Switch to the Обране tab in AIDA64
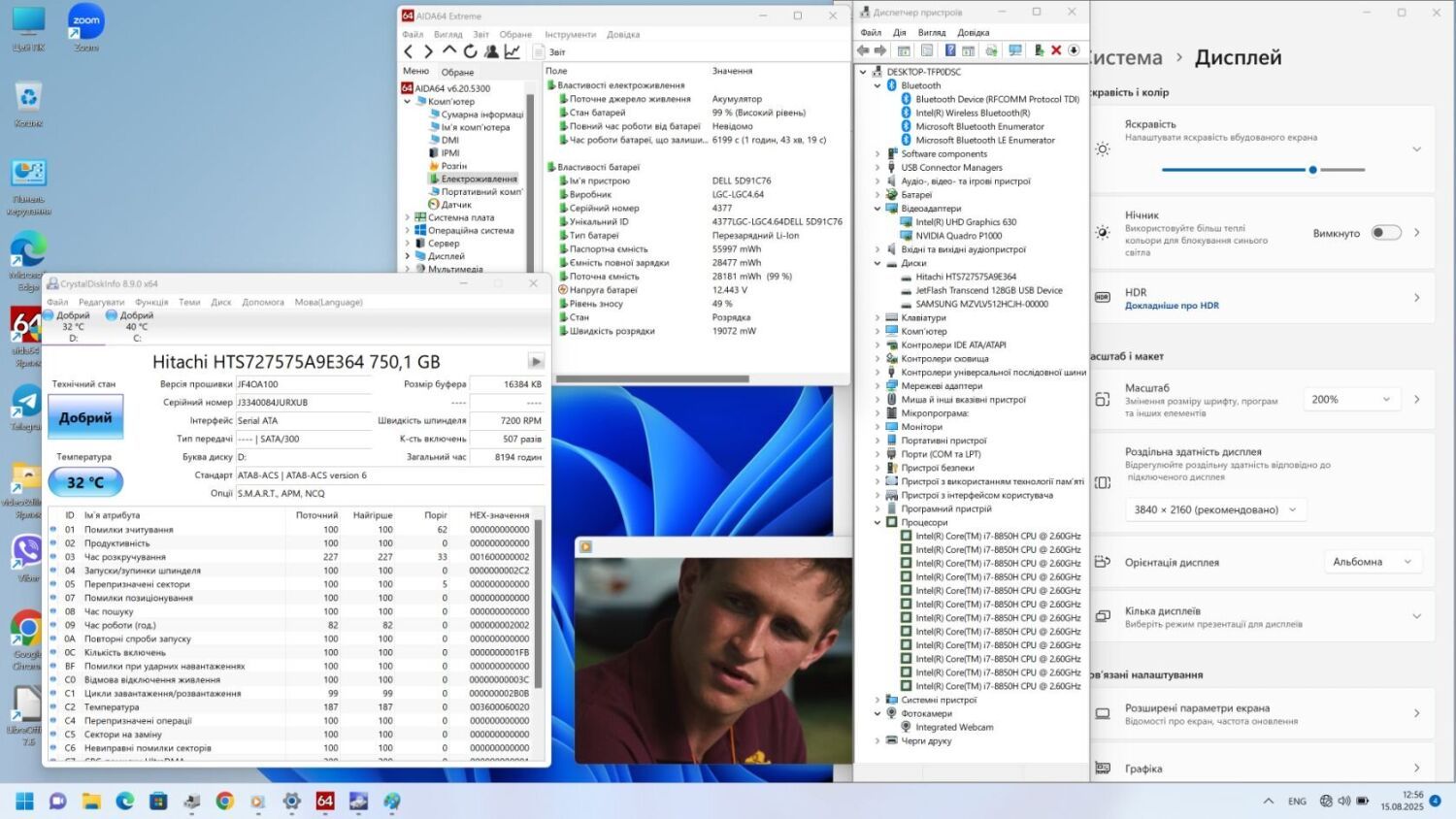The height and width of the screenshot is (819, 1456). point(457,72)
